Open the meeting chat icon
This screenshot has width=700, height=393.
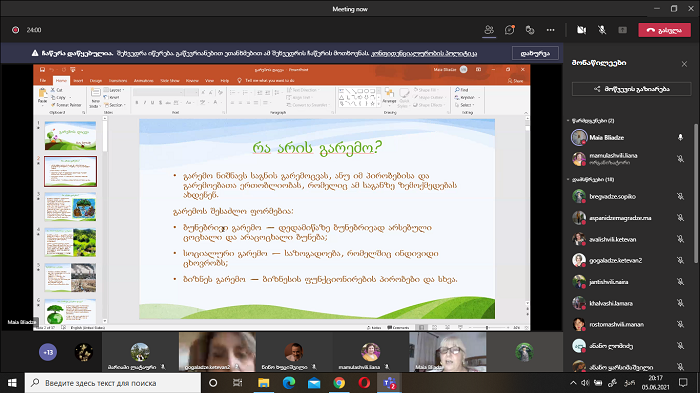pos(509,30)
